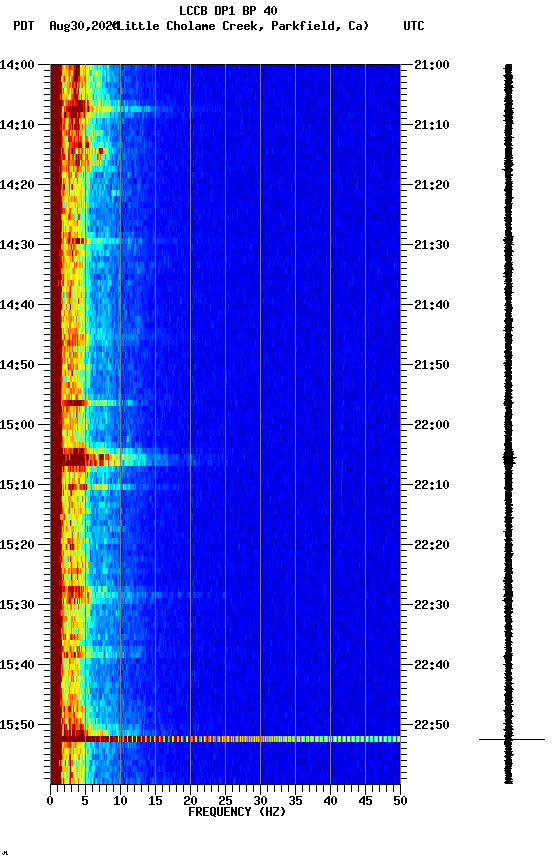The image size is (552, 864).
Task: Click the 22:40 UTC time label
Action: [x=432, y=665]
